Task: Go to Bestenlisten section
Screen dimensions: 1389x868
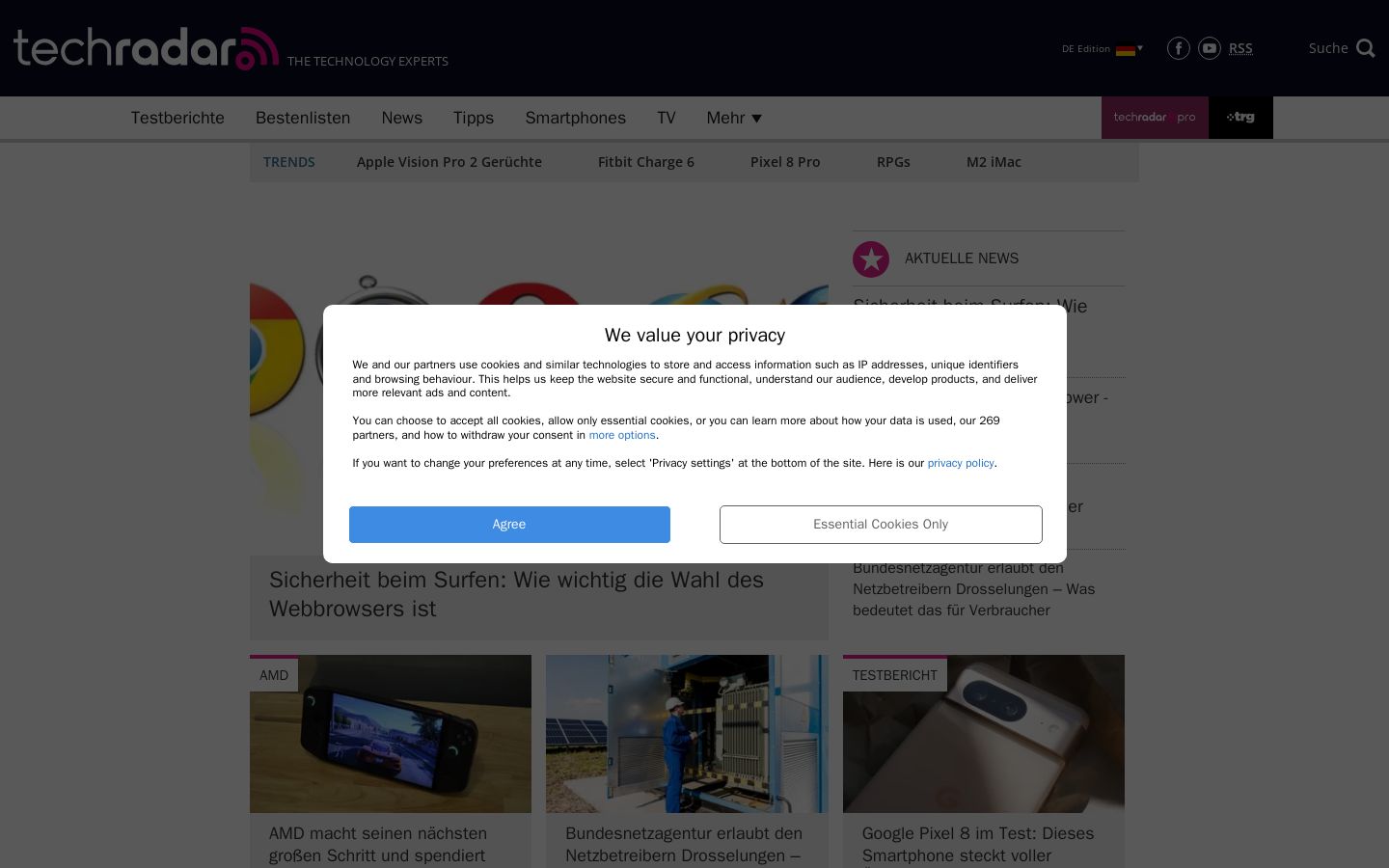Action: coord(303,118)
